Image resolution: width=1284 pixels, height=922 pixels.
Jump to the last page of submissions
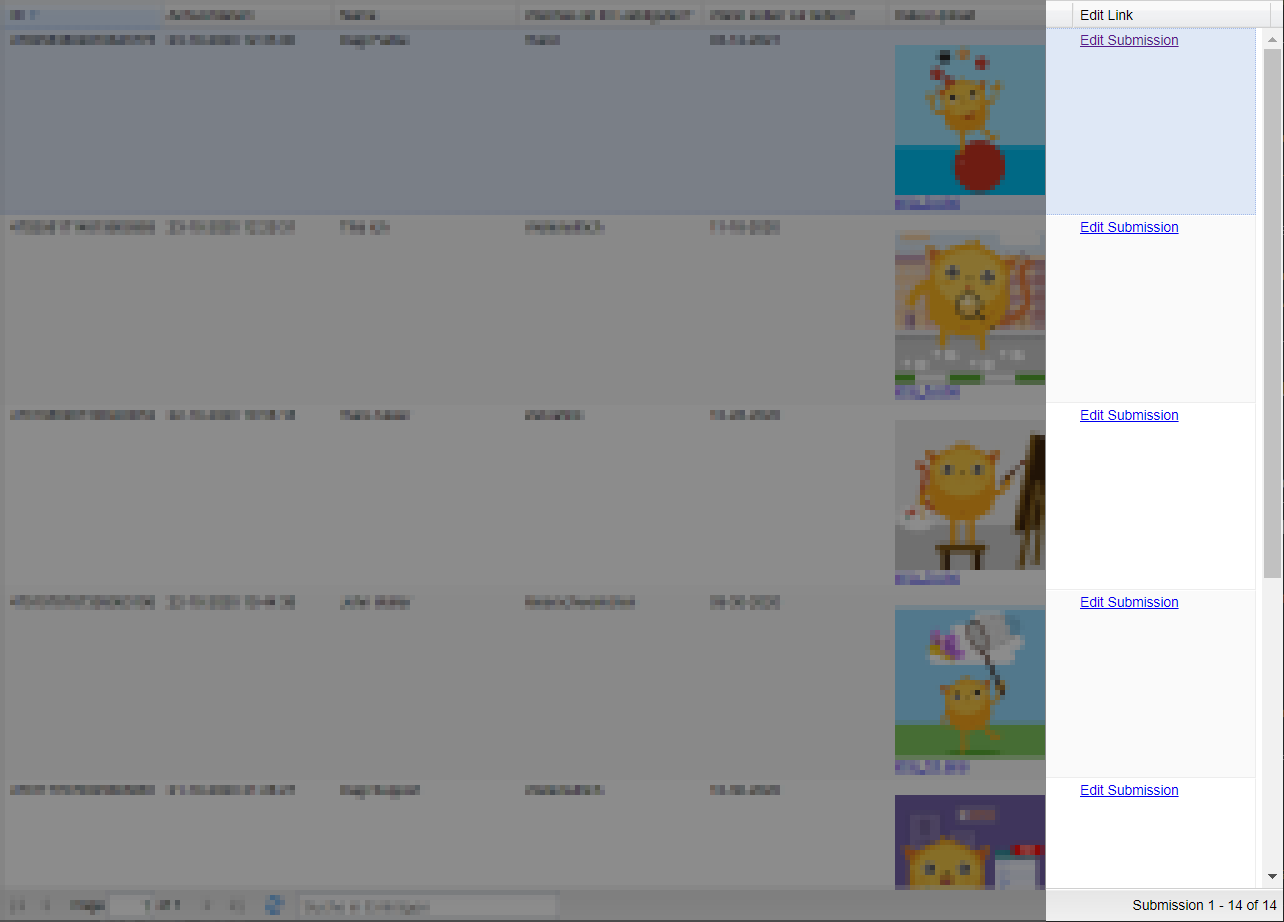(236, 906)
